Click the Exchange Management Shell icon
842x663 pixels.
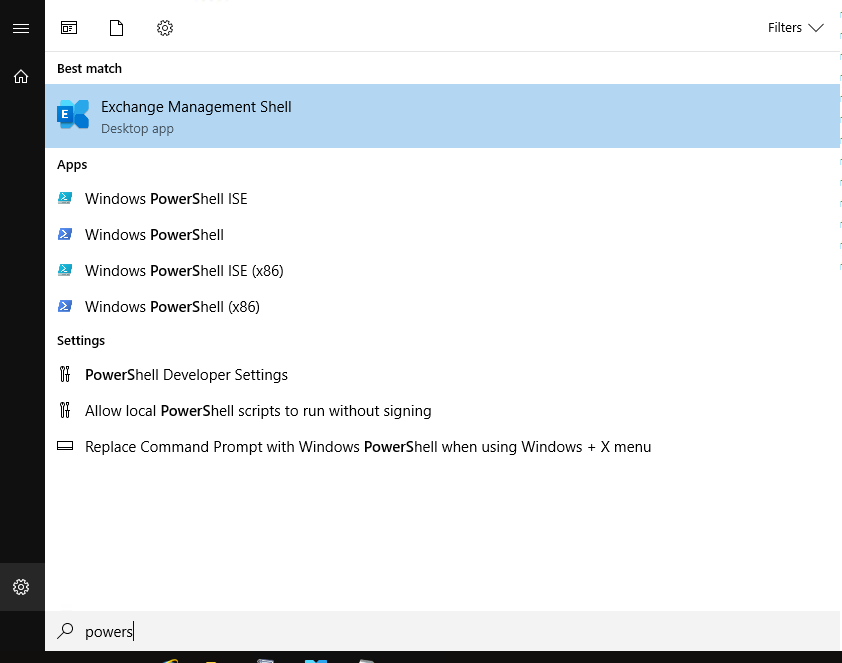[x=73, y=114]
